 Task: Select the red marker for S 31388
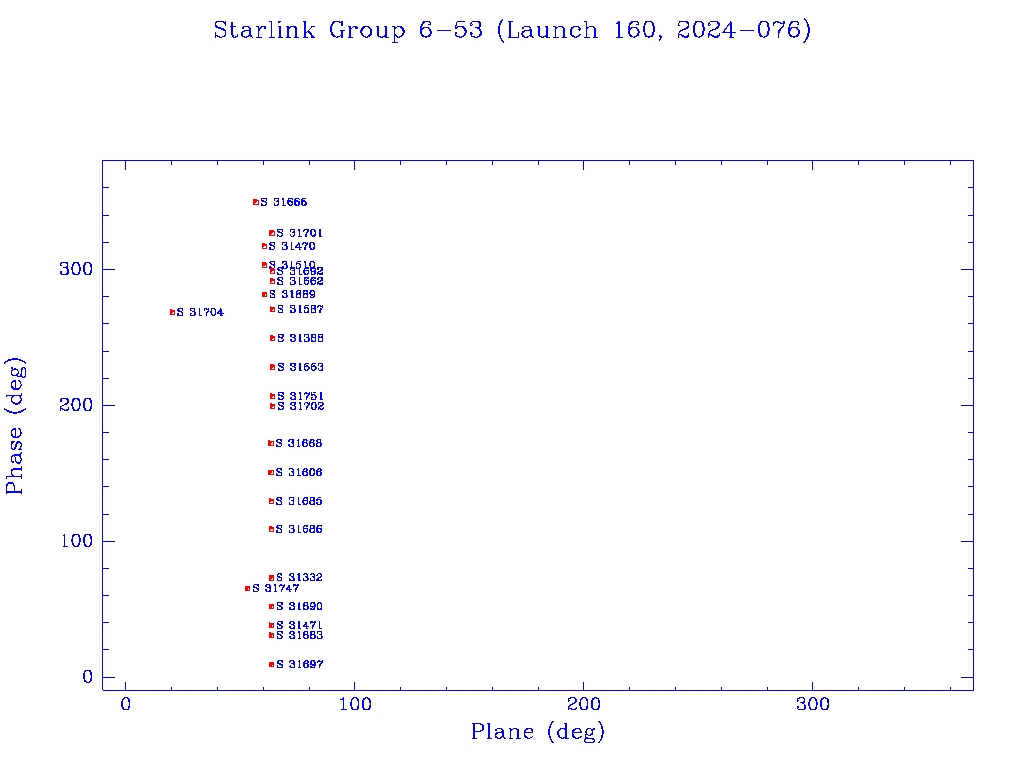[x=272, y=338]
